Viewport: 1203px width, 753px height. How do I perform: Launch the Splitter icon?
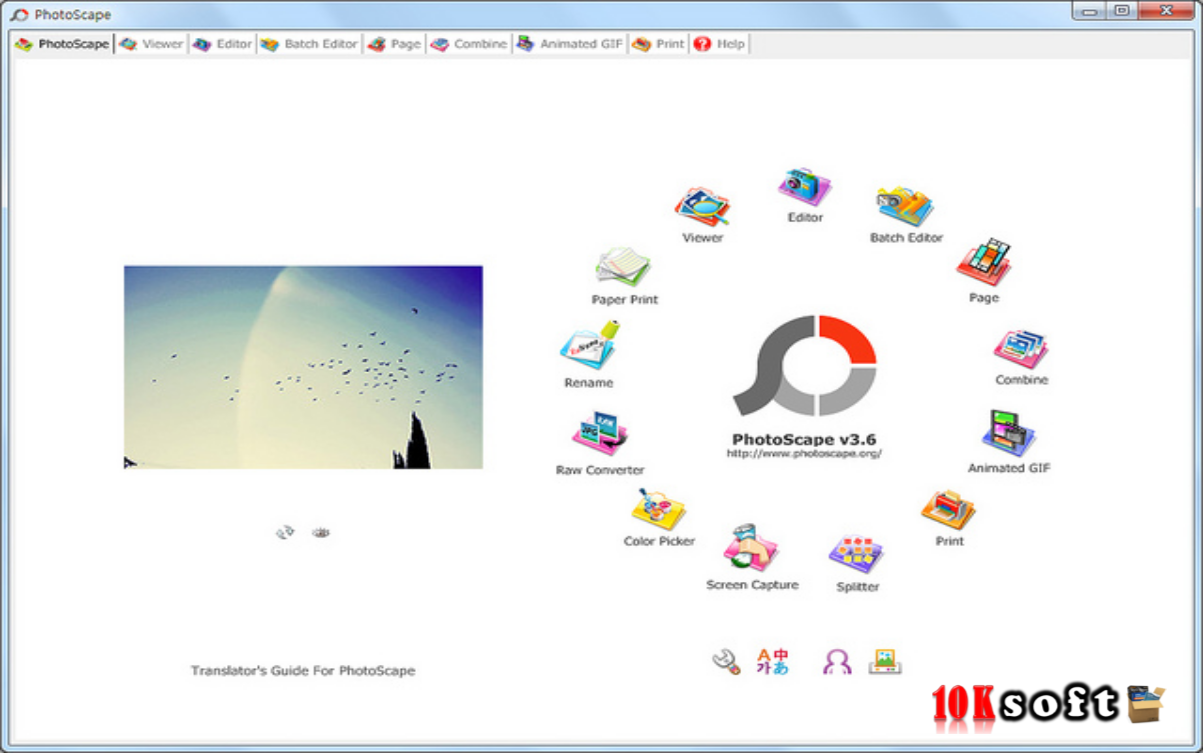tap(857, 555)
